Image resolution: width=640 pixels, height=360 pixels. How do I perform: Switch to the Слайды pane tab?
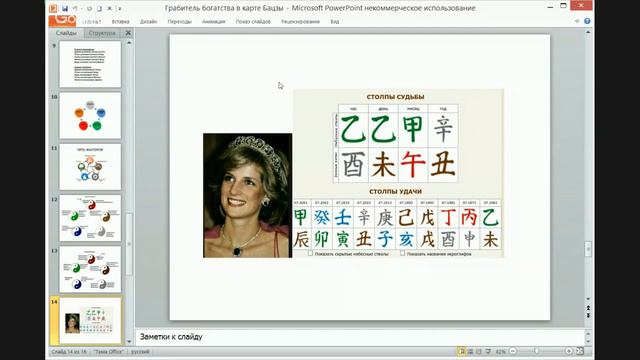tap(66, 33)
